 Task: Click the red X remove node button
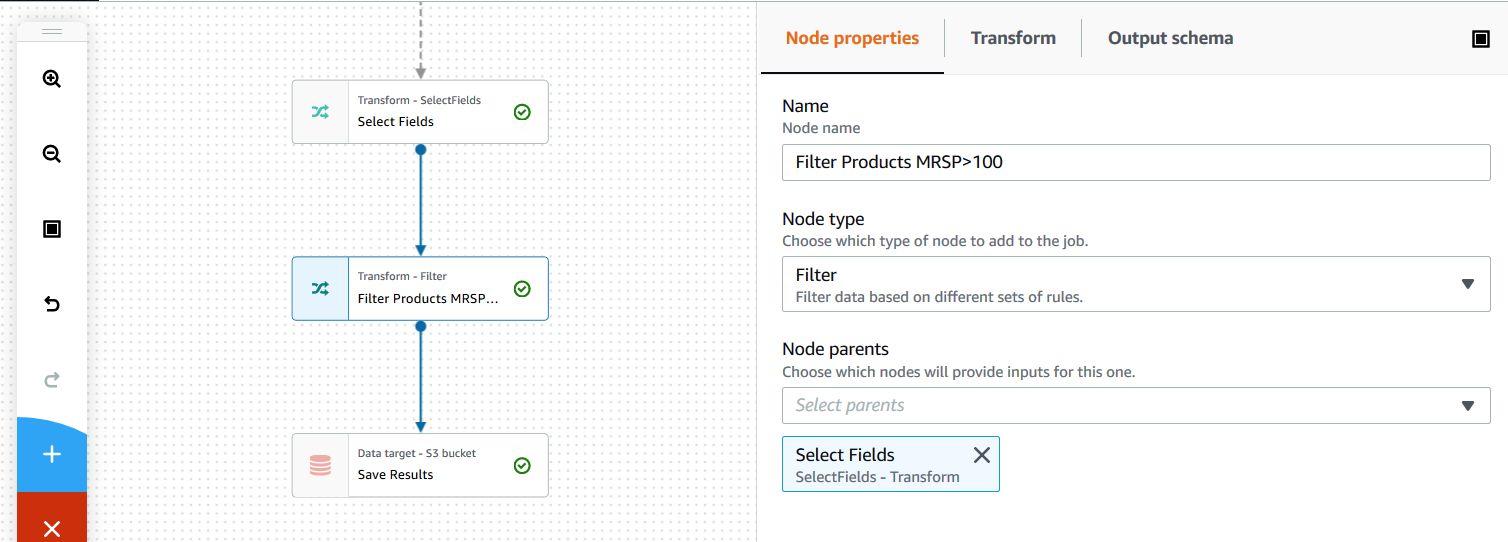click(52, 528)
